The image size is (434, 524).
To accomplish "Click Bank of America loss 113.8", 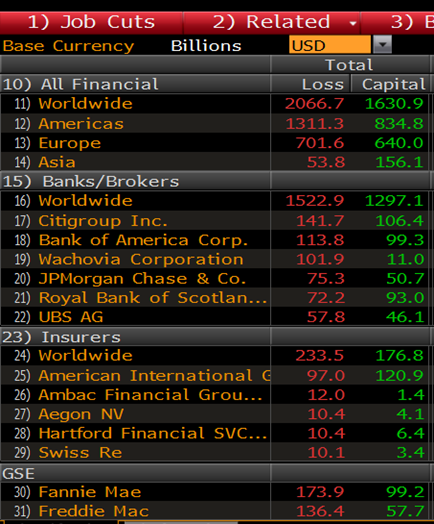I will pos(320,240).
